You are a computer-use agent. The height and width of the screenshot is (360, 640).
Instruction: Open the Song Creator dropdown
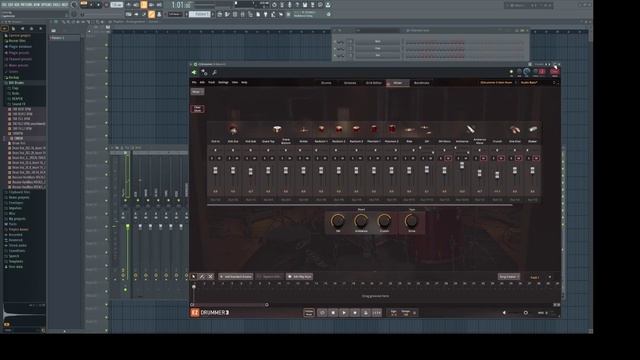(509, 277)
